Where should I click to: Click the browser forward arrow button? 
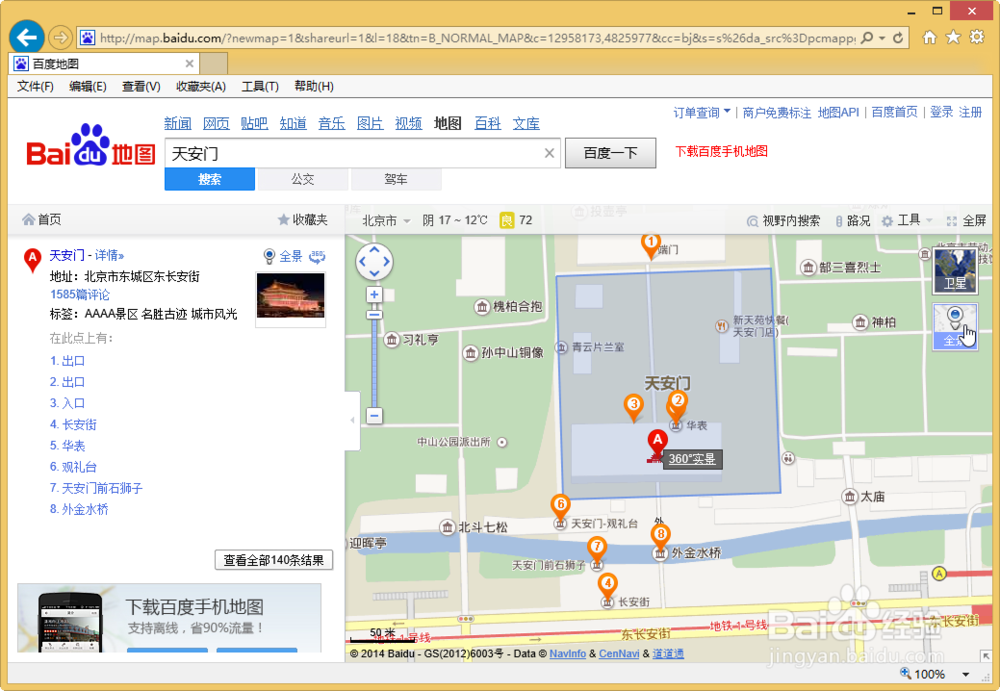point(60,38)
